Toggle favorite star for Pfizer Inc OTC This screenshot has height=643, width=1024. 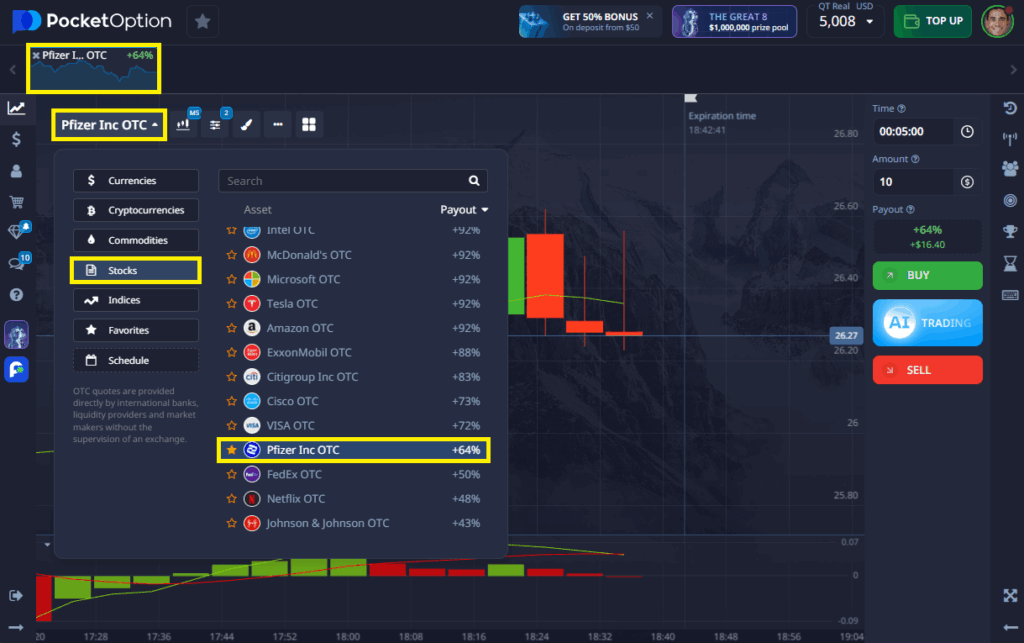[231, 451]
